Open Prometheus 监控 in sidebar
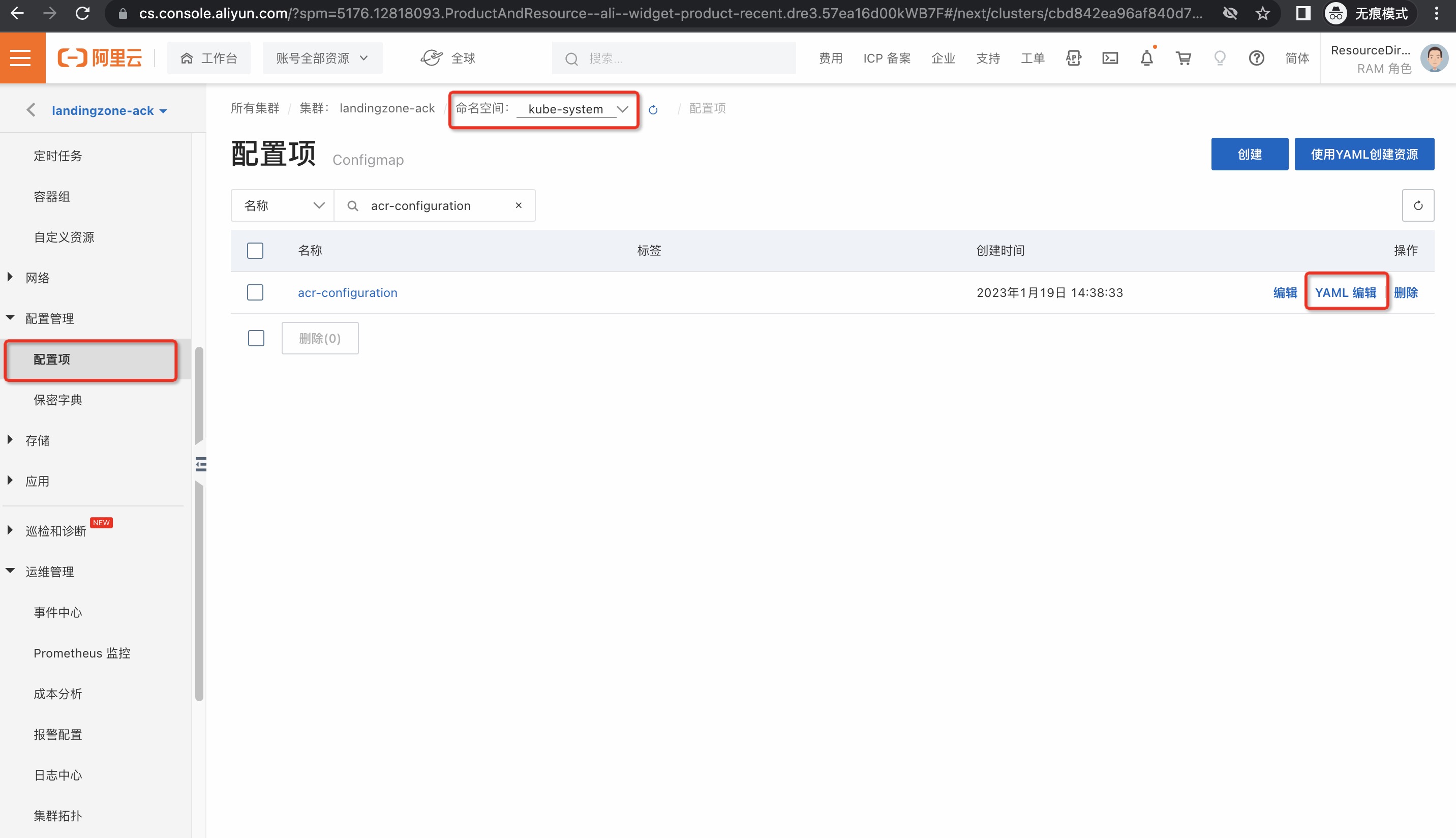Screen dimensions: 1456x838 tap(82, 653)
